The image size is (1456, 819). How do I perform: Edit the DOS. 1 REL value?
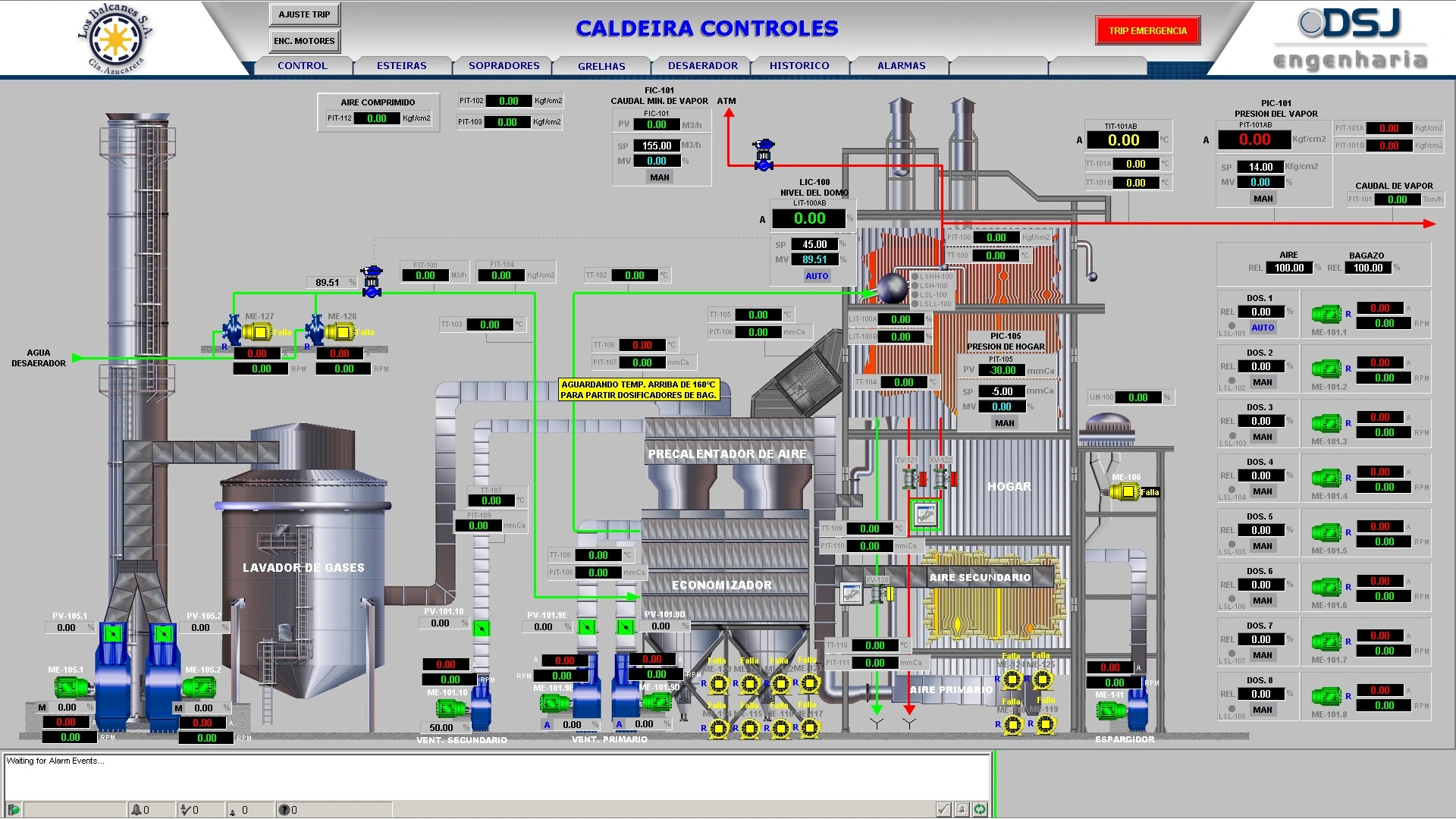[x=1261, y=312]
